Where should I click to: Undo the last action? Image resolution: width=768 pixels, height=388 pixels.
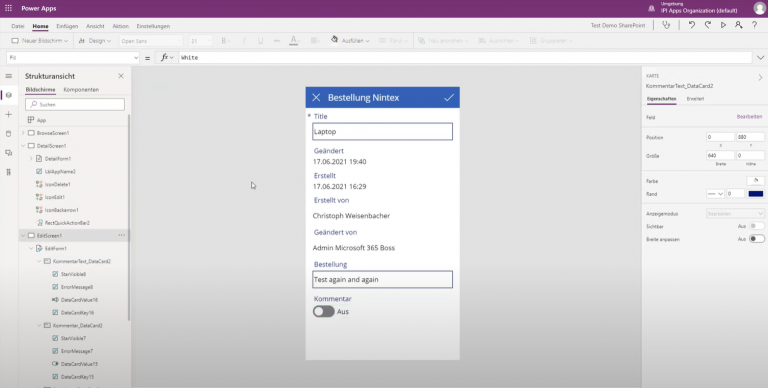[x=692, y=25]
